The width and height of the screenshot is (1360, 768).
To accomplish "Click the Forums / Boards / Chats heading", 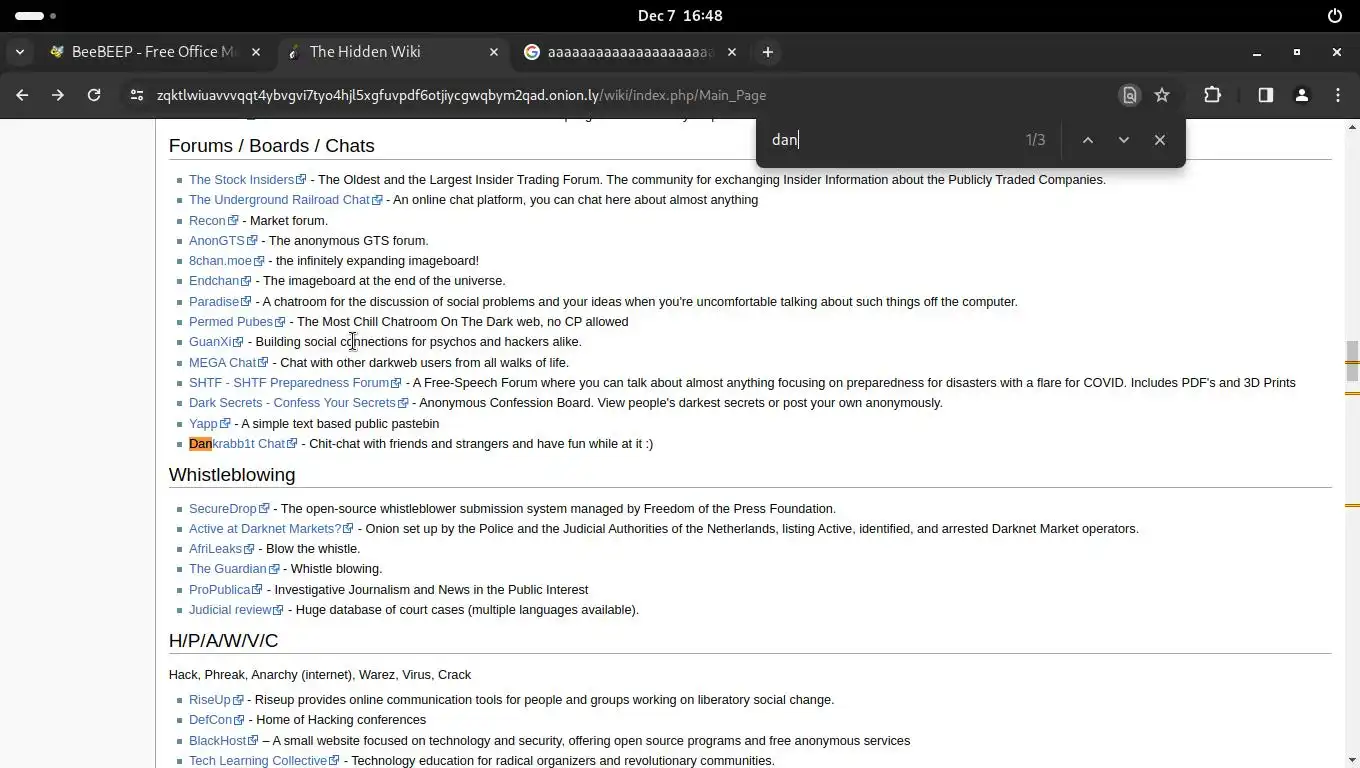I will [x=272, y=146].
